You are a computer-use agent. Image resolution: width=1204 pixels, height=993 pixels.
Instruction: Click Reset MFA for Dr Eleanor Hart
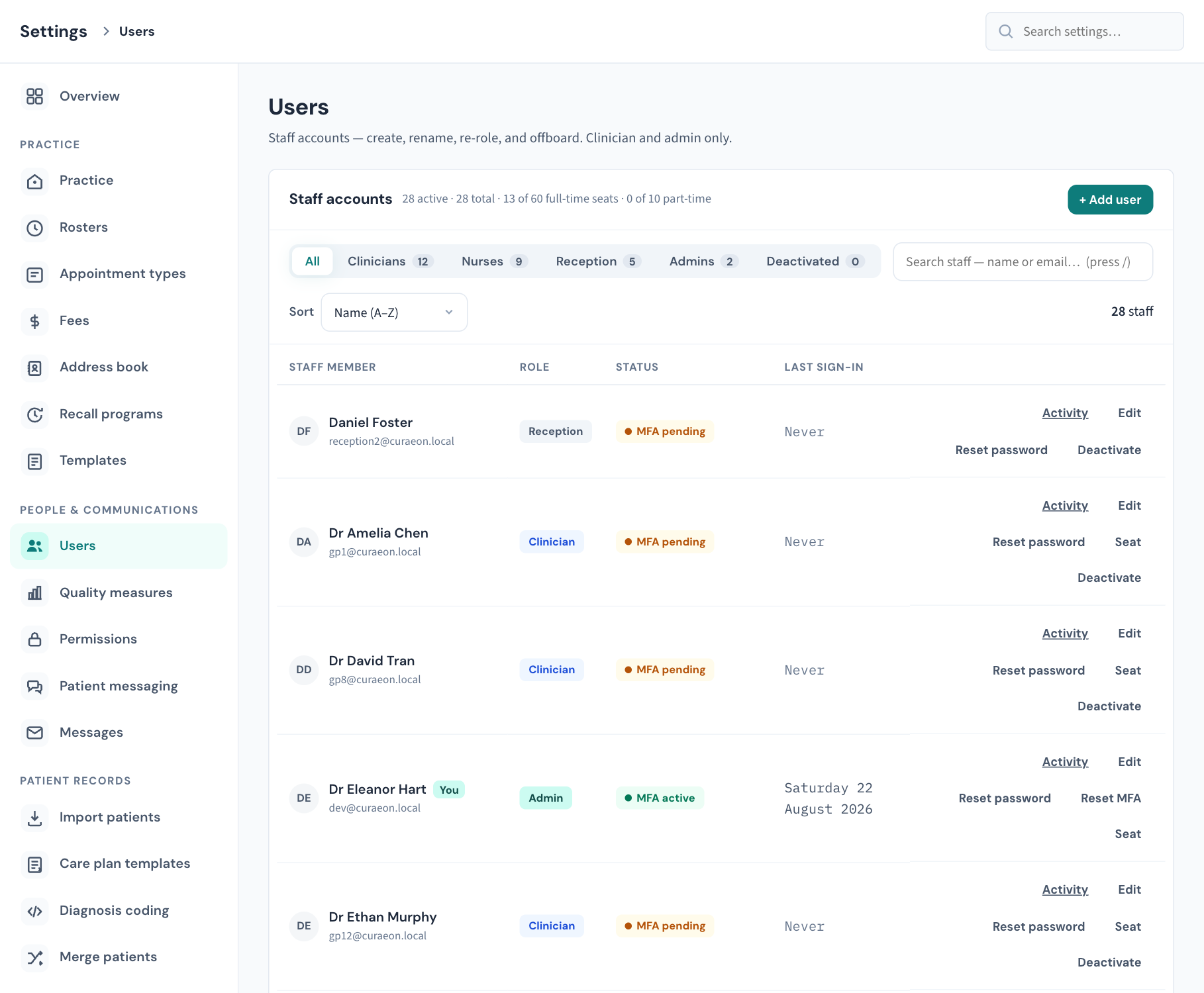1111,798
